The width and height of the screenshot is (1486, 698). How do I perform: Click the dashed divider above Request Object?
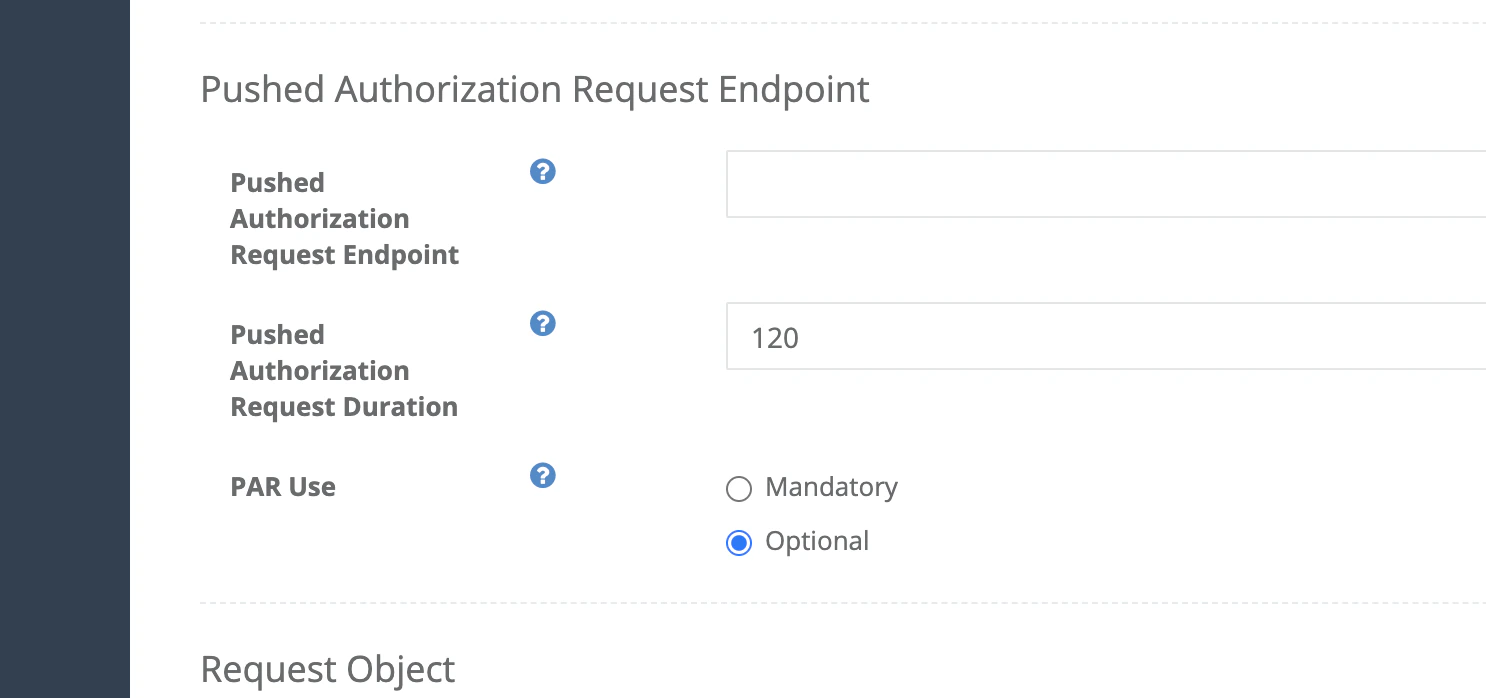pos(843,603)
